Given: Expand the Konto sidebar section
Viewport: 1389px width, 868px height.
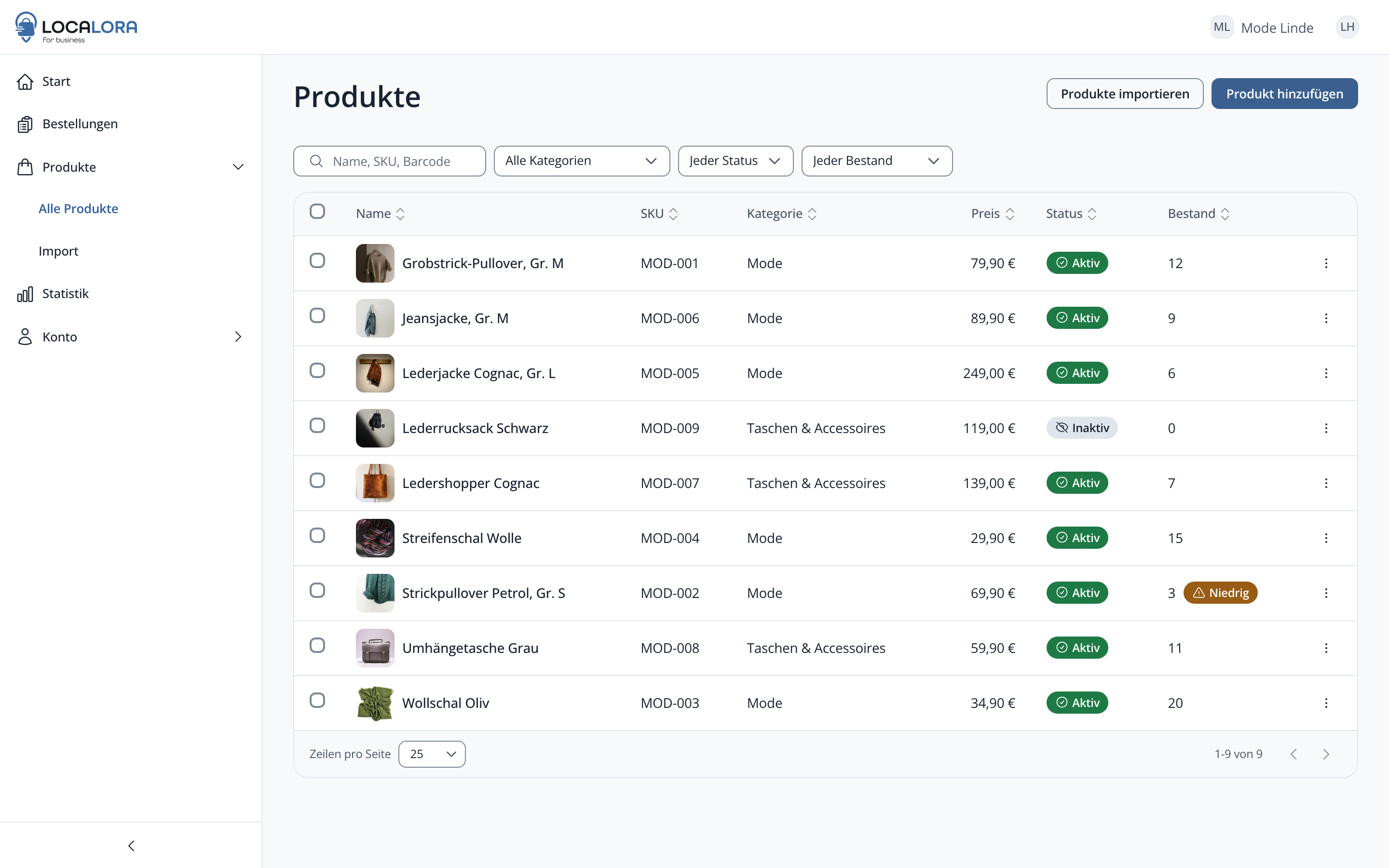Looking at the screenshot, I should [238, 337].
